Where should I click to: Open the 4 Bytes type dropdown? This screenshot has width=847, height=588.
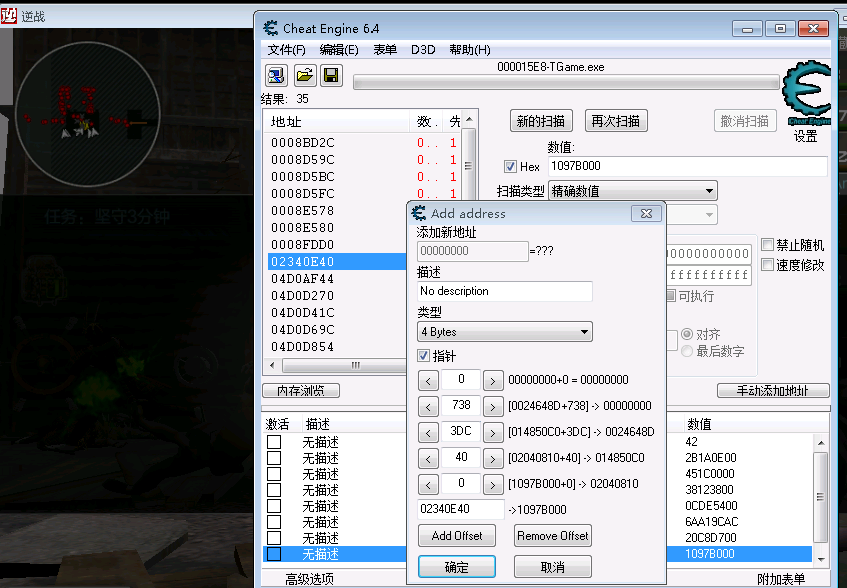505,332
